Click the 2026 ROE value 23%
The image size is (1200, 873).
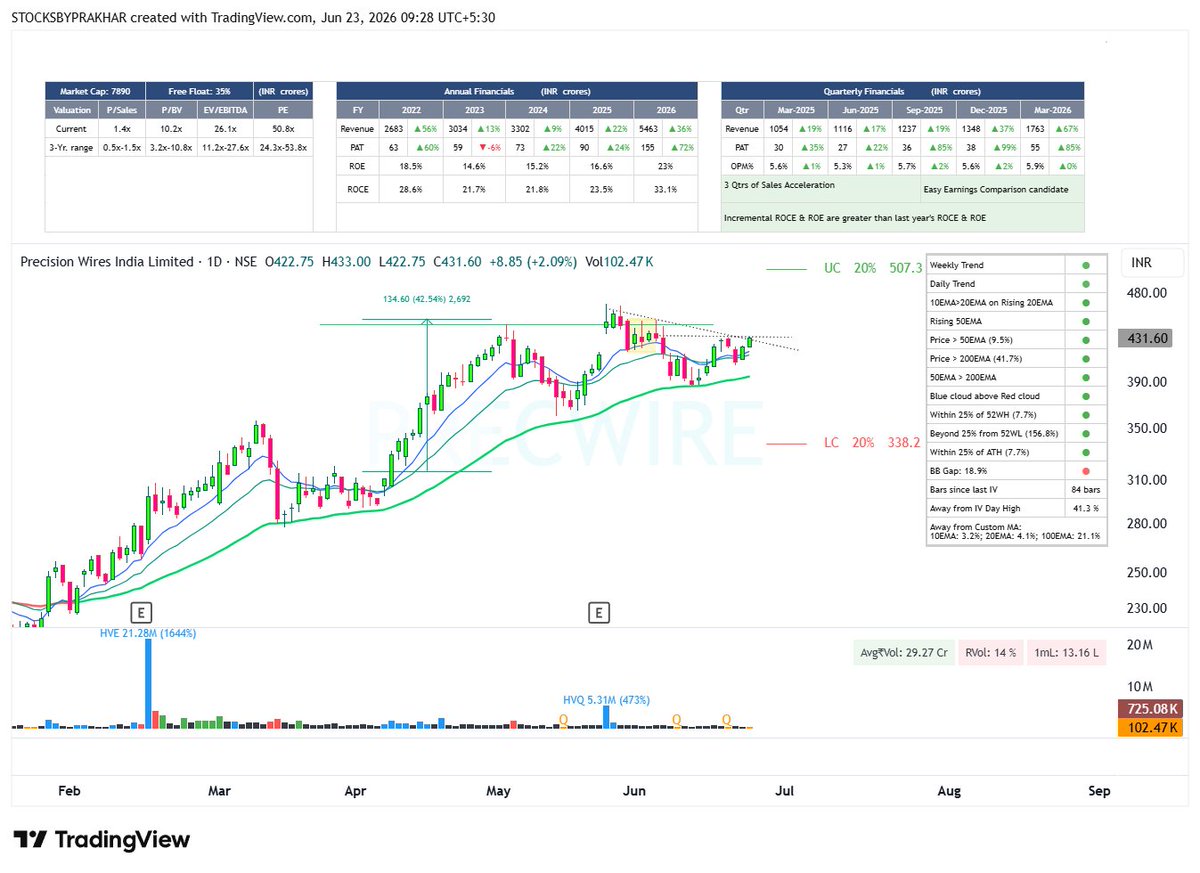click(x=666, y=166)
